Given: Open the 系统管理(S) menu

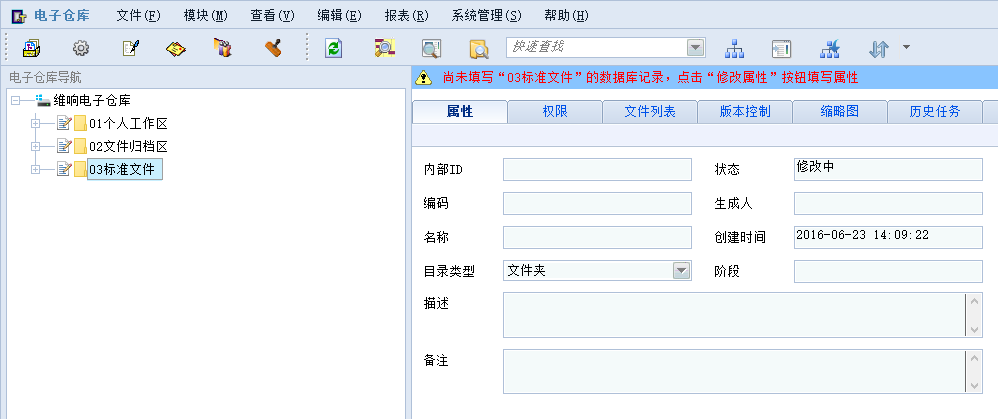Looking at the screenshot, I should (x=486, y=15).
